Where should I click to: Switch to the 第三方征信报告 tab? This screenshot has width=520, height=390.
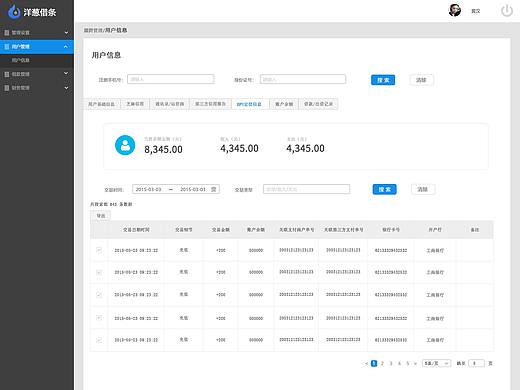click(x=210, y=104)
